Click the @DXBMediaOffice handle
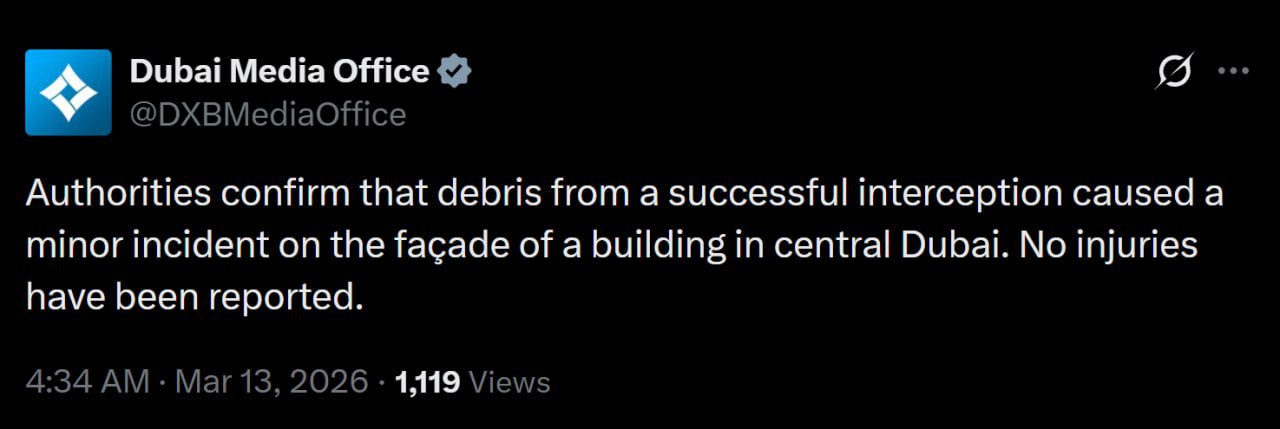Image resolution: width=1280 pixels, height=429 pixels. [x=267, y=115]
